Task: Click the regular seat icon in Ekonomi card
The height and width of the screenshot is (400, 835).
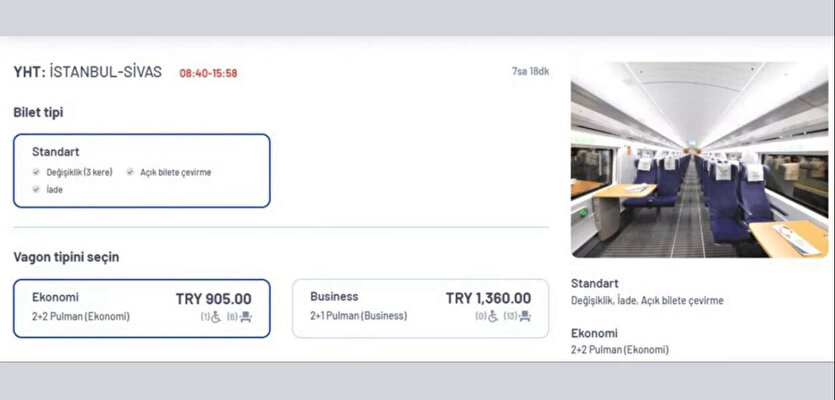Action: click(245, 317)
